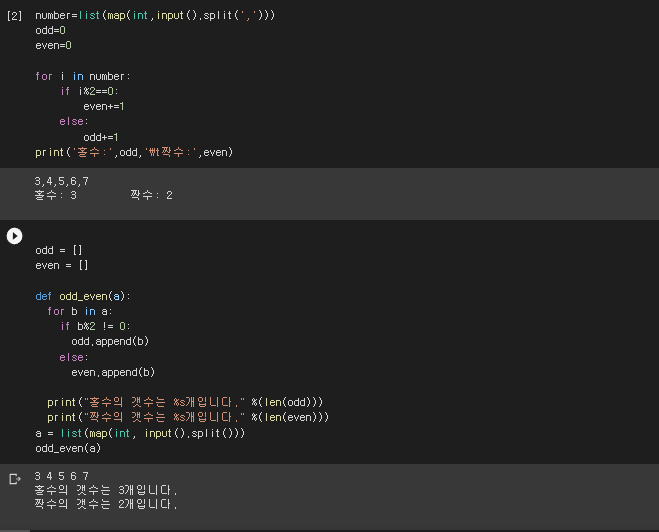The height and width of the screenshot is (532, 659).
Task: Click the print line containing len(odd)
Action: coord(185,402)
